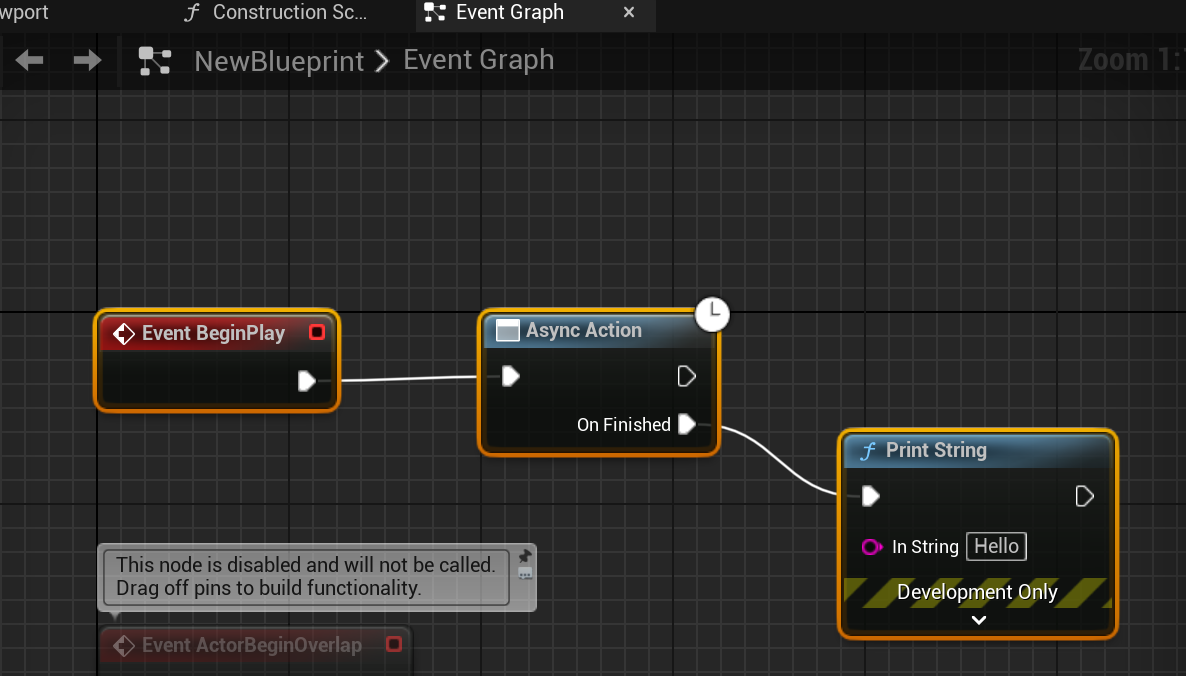1186x676 pixels.
Task: Go forward with the right arrow
Action: [x=87, y=60]
